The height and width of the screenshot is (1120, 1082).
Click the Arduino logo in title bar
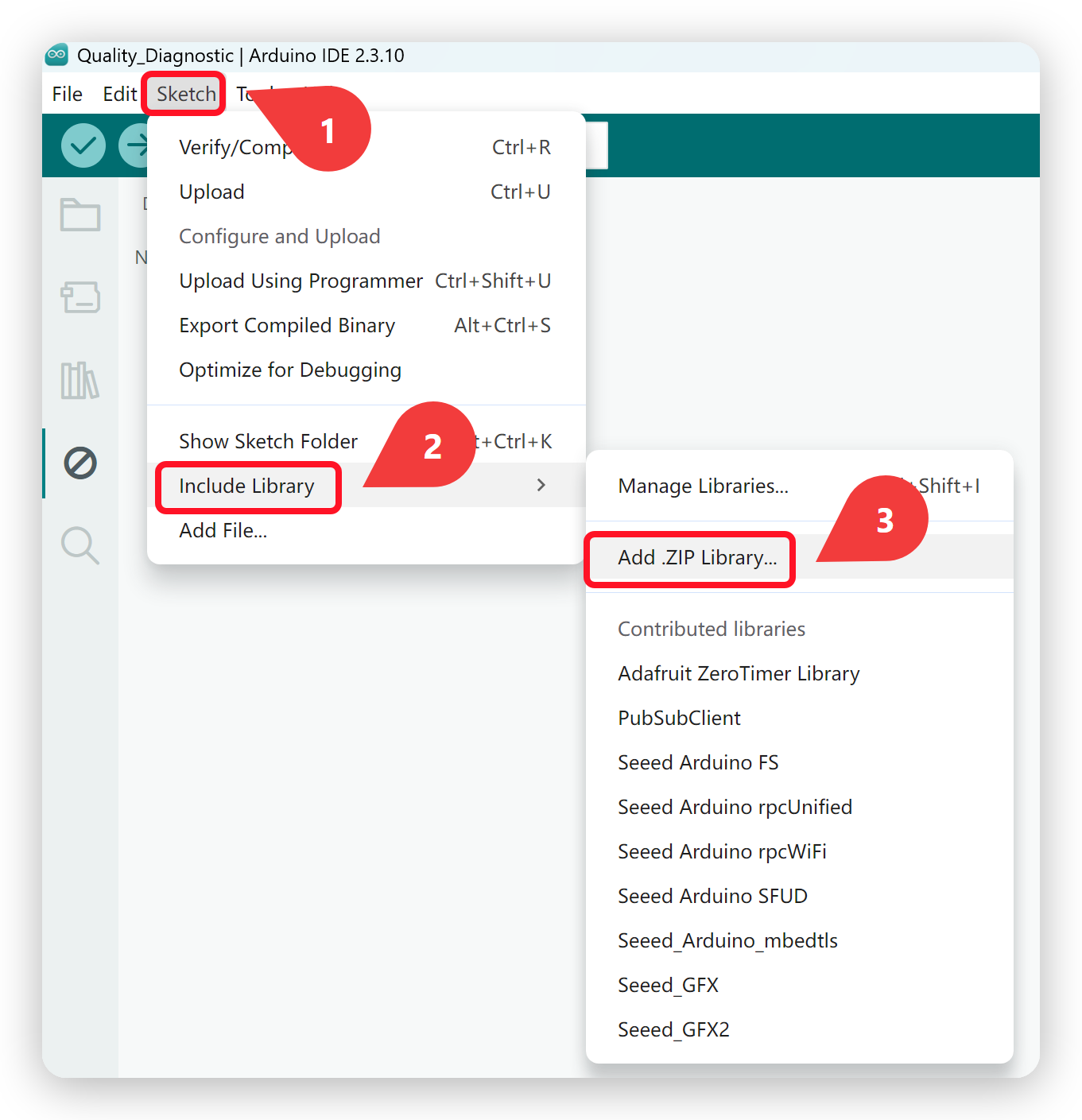57,55
